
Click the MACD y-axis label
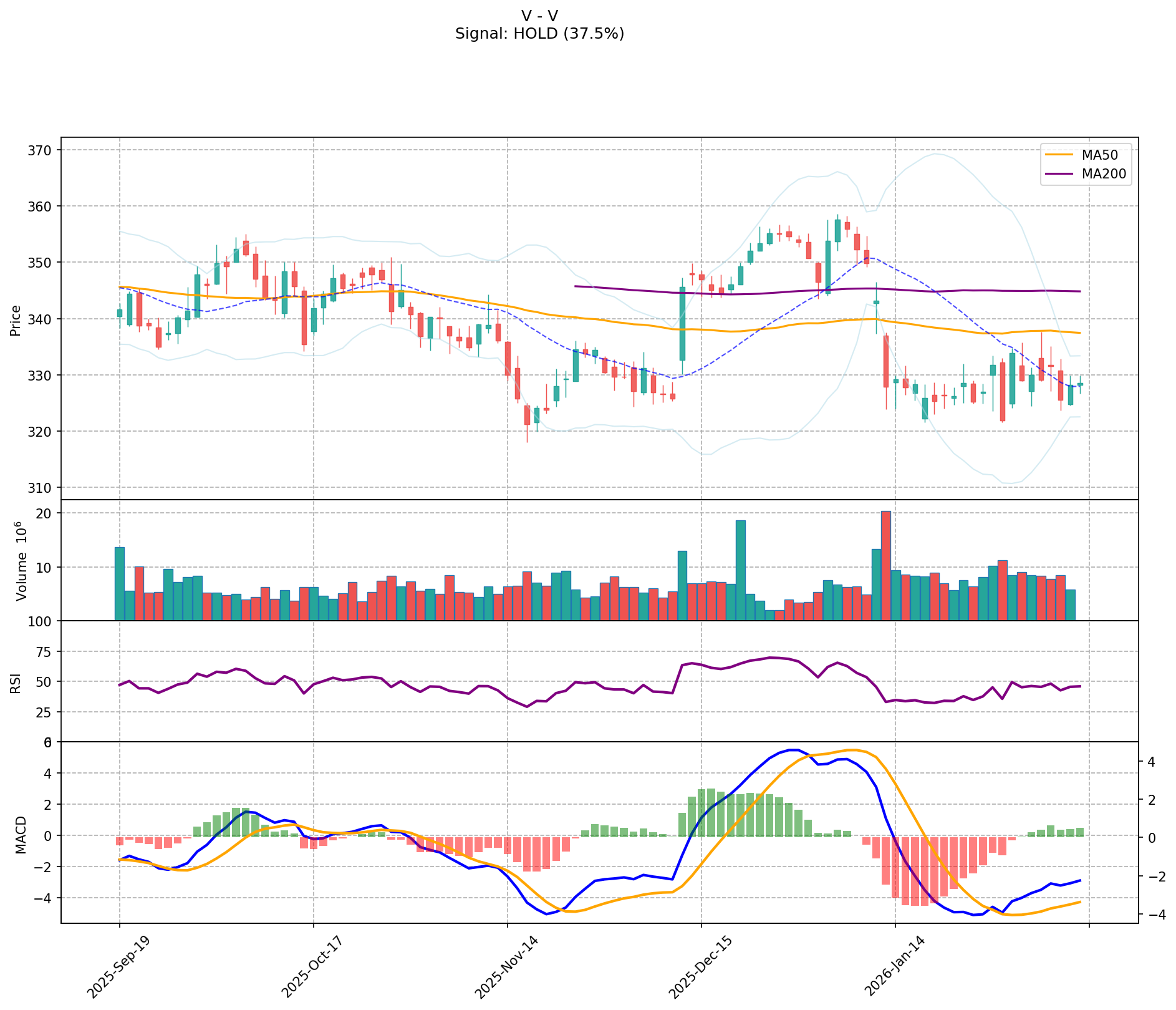tap(21, 834)
